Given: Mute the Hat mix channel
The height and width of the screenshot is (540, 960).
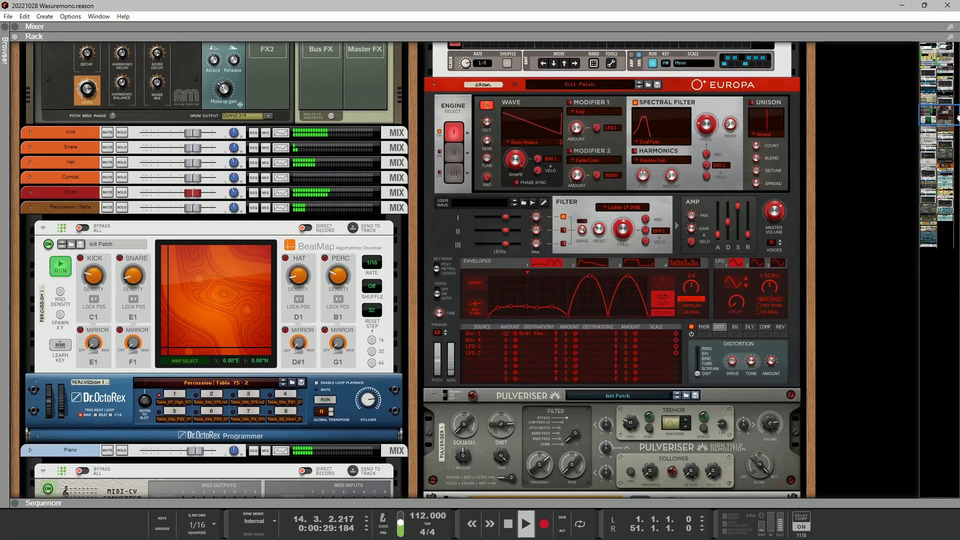Looking at the screenshot, I should (107, 162).
